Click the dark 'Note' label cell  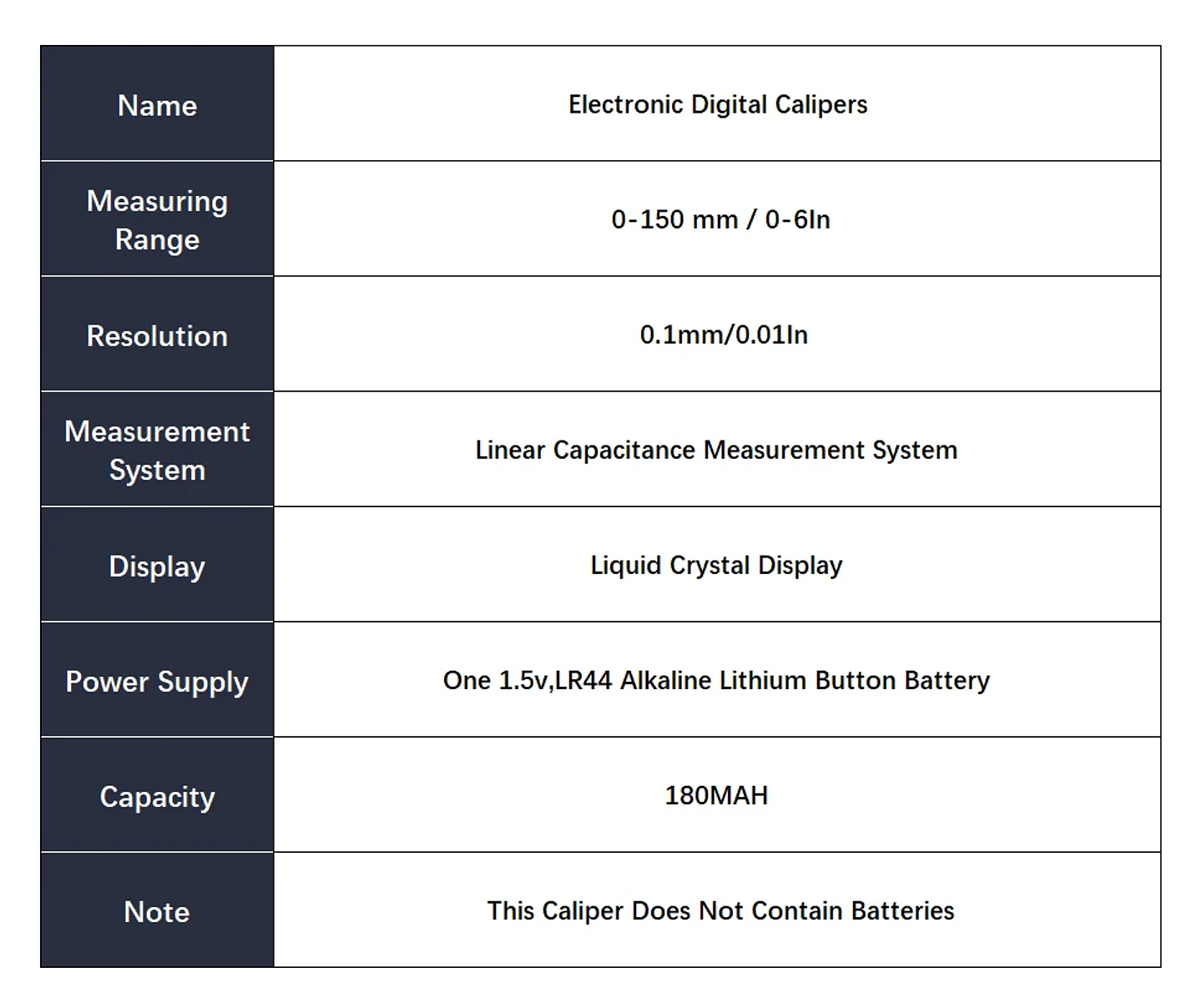157,911
